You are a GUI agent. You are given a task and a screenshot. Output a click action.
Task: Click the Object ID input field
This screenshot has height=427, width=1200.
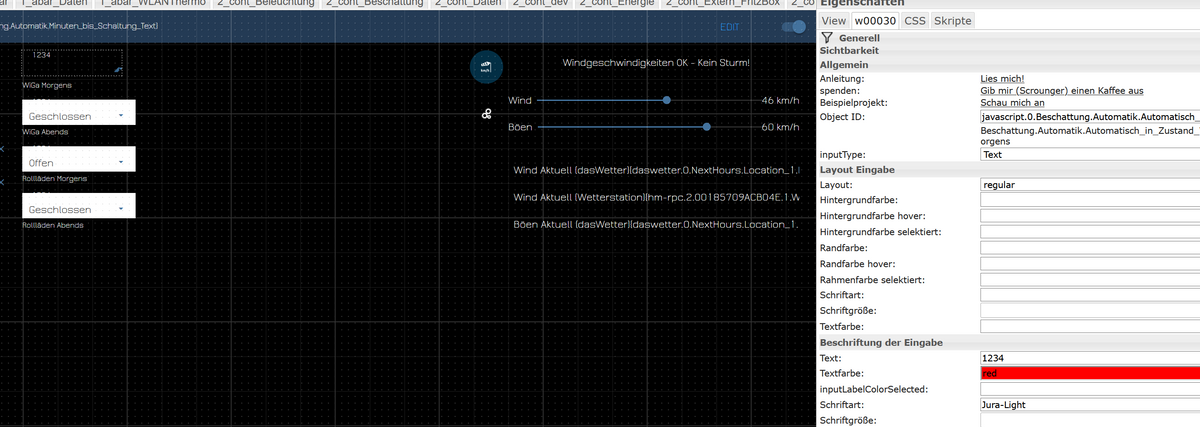pos(1090,117)
